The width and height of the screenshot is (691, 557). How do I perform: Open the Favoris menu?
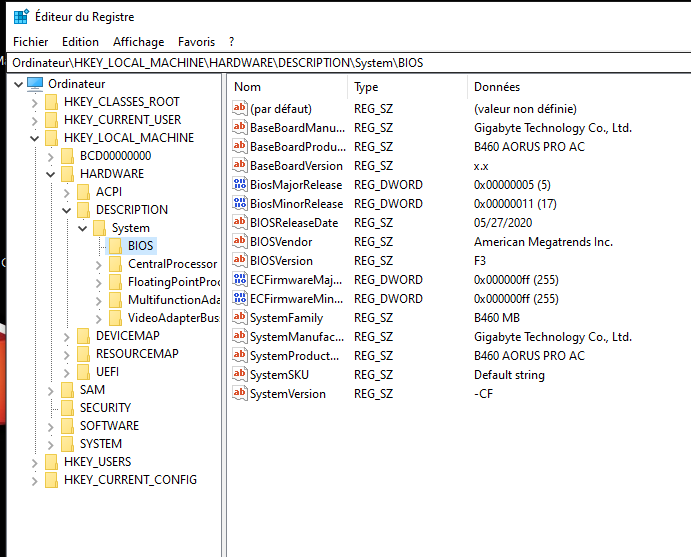(196, 42)
